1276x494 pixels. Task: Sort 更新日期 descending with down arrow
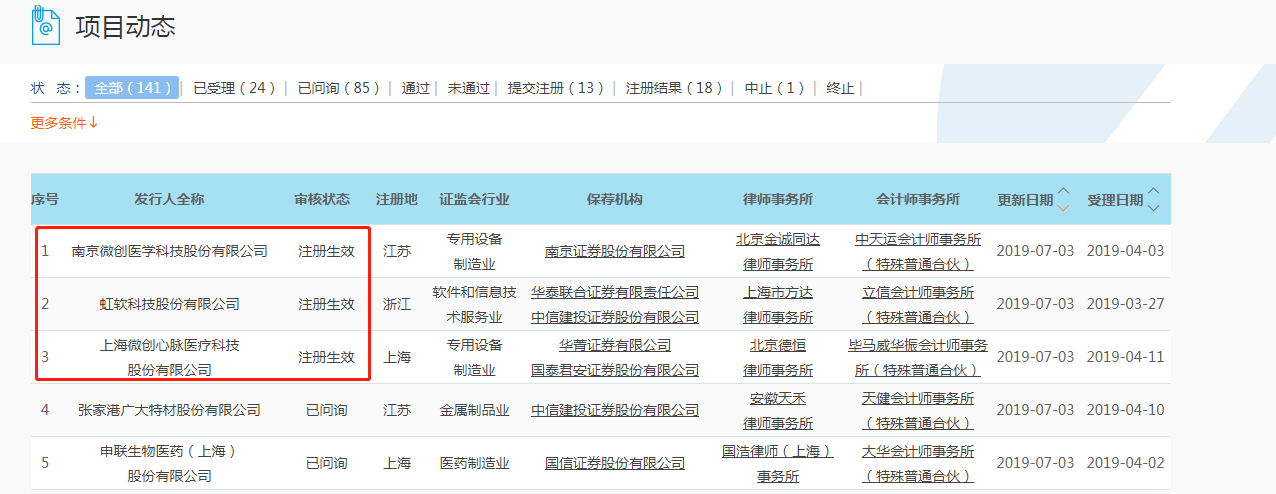(1063, 207)
